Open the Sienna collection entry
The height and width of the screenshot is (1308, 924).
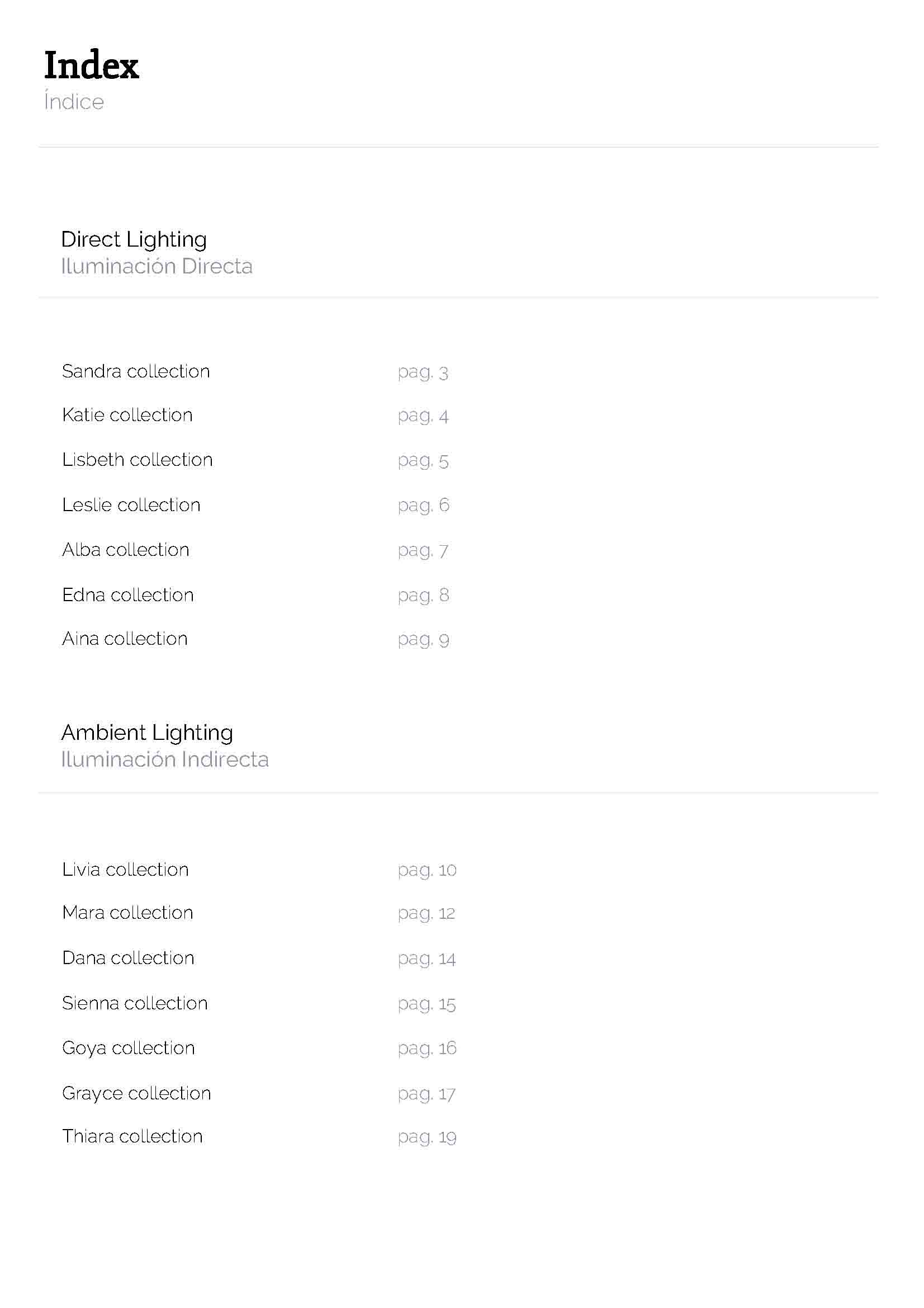click(135, 1003)
